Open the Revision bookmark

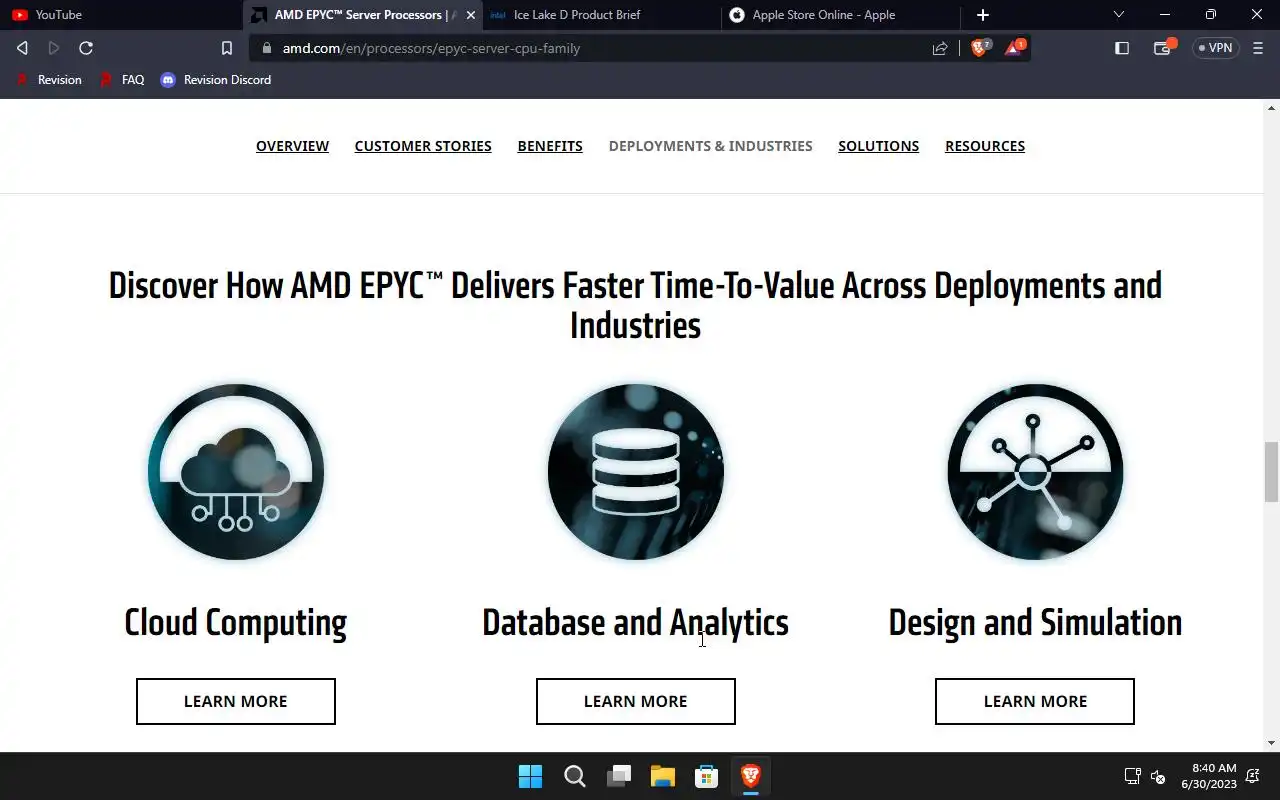pyautogui.click(x=49, y=80)
